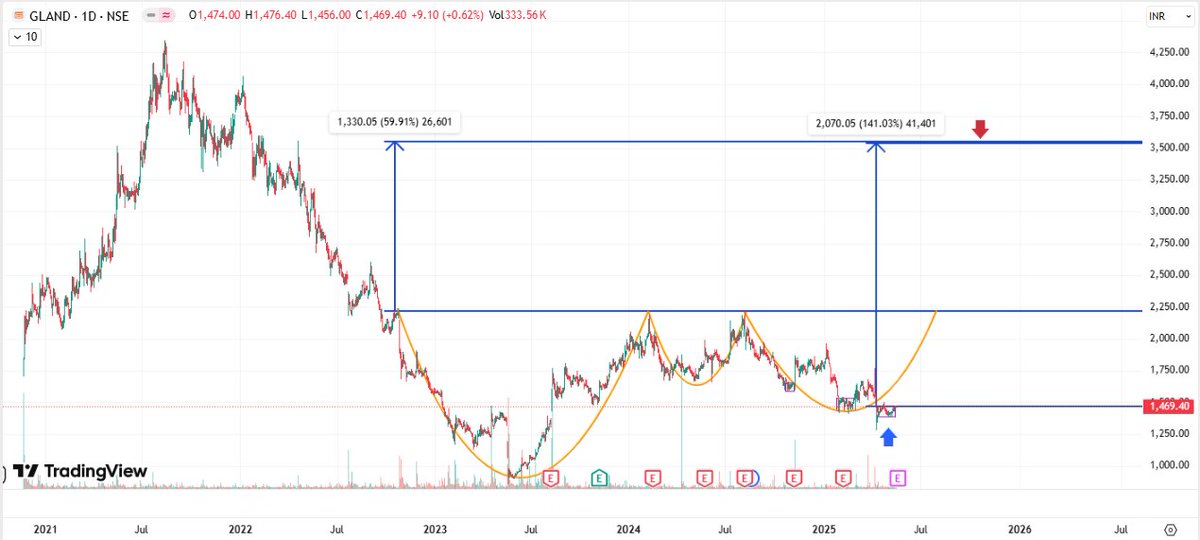Click the low value L1,456.00
The image size is (1200, 540).
point(325,15)
